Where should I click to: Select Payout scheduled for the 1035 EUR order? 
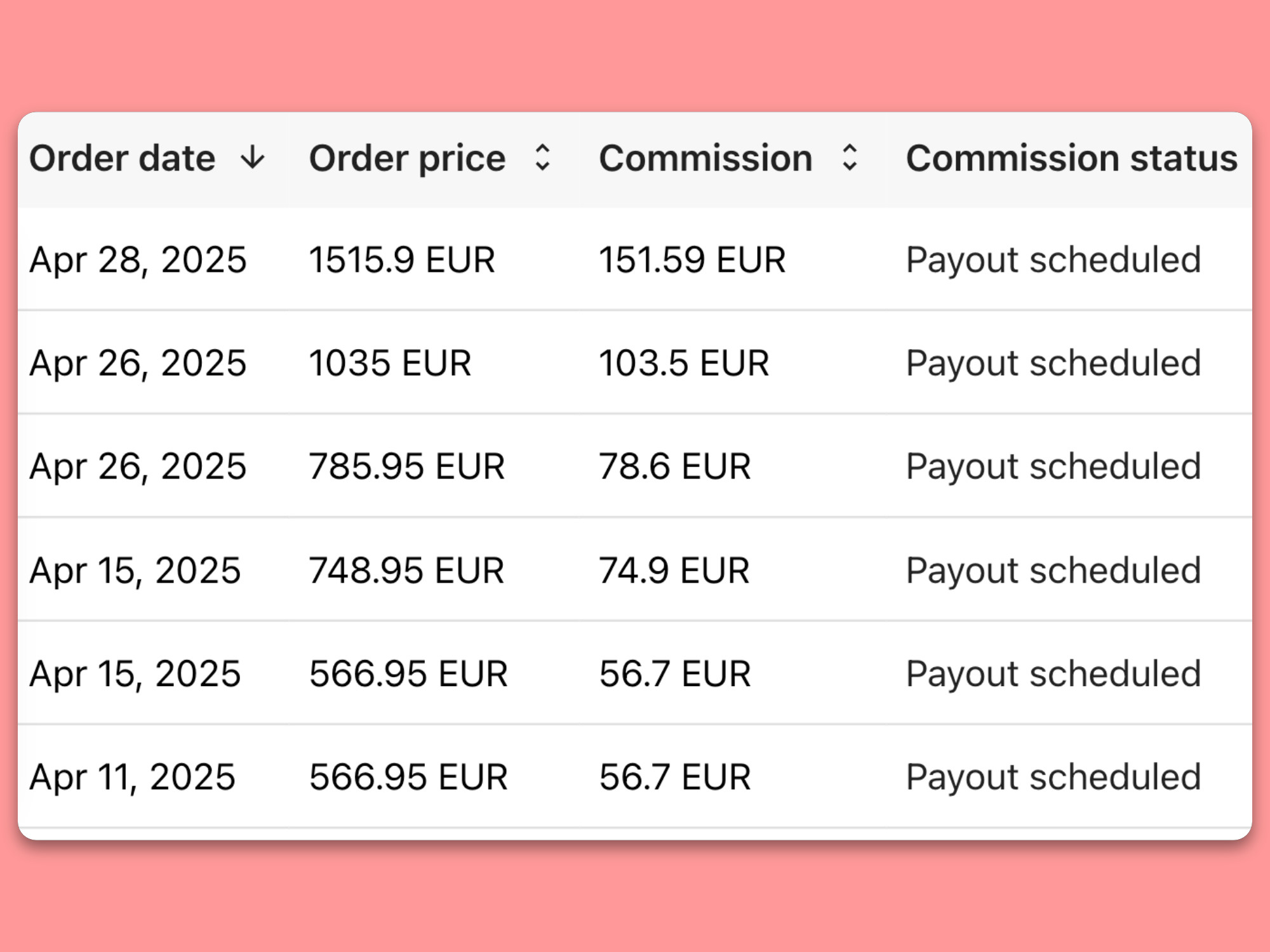1053,364
